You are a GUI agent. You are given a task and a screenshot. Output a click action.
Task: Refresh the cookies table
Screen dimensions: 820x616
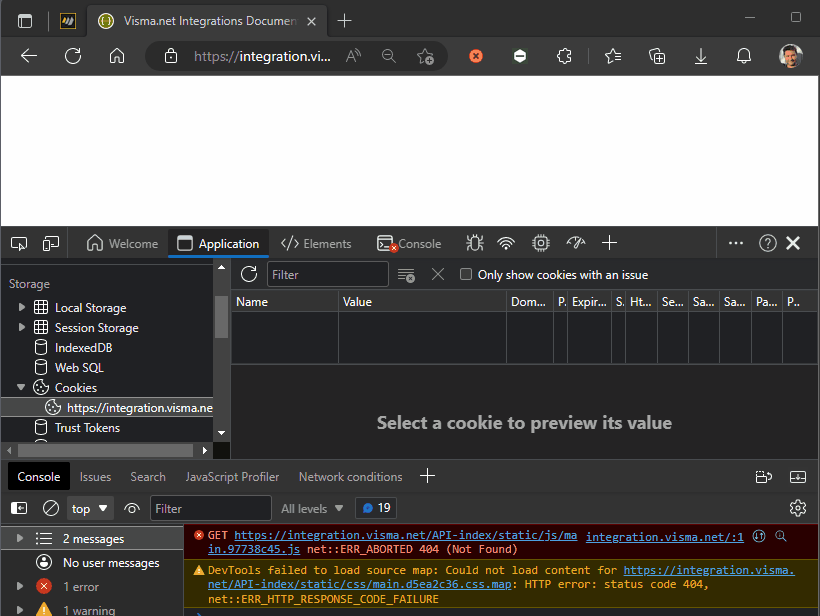click(x=249, y=274)
